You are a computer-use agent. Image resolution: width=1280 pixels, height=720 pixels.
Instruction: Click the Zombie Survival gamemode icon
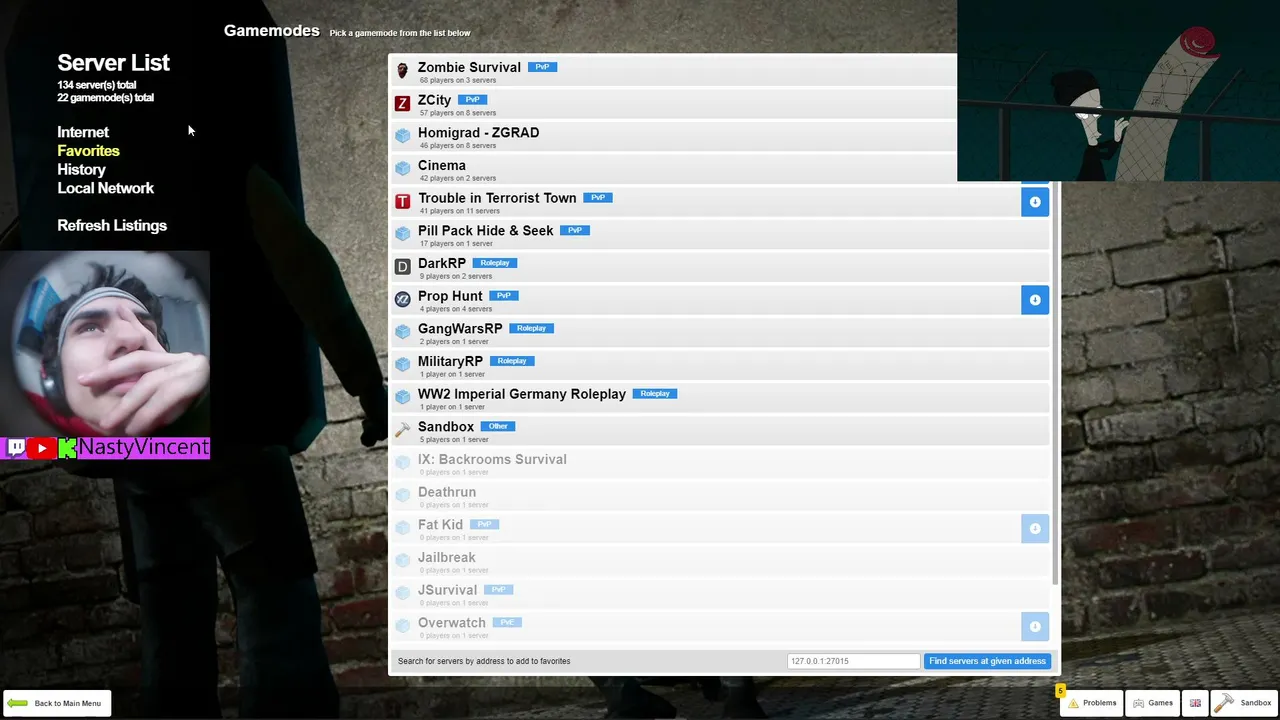pyautogui.click(x=402, y=71)
